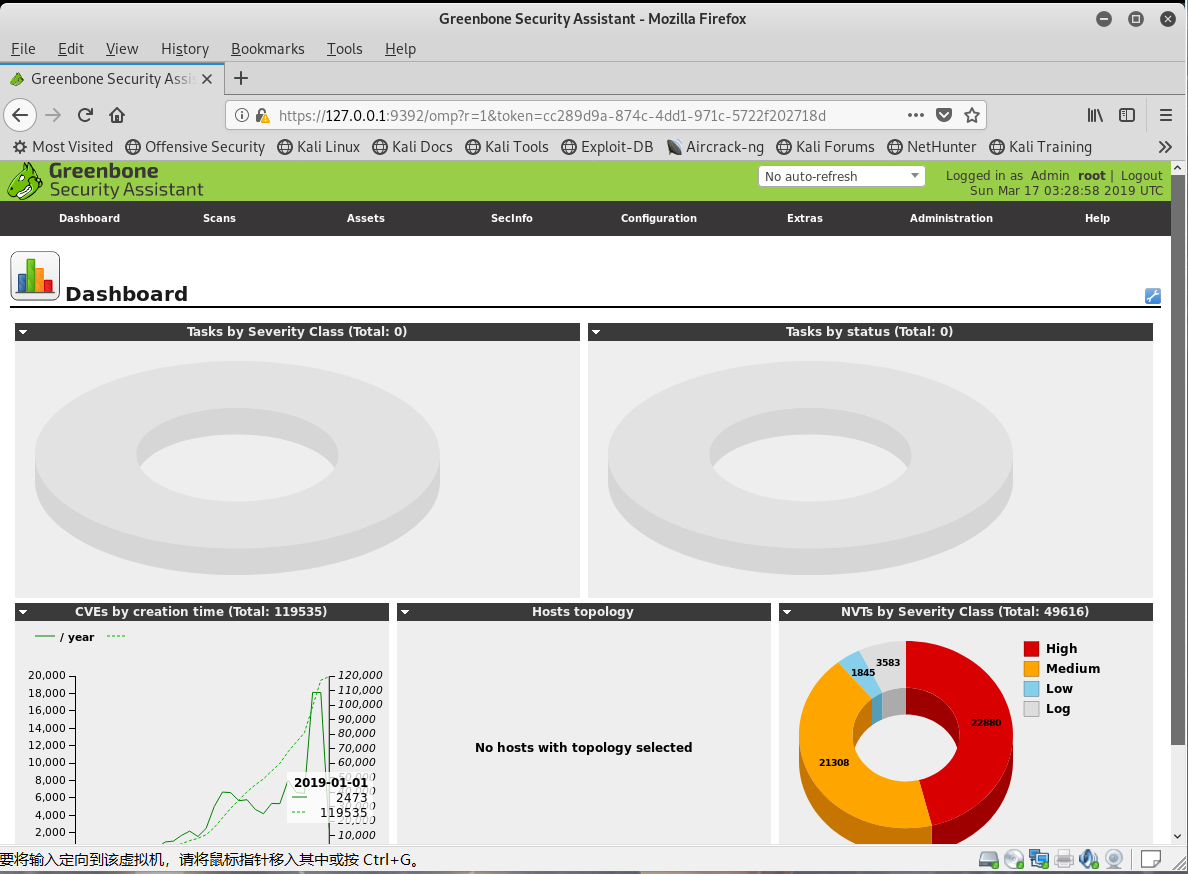Reload the current page
Viewport: 1188px width, 874px height.
pyautogui.click(x=85, y=115)
